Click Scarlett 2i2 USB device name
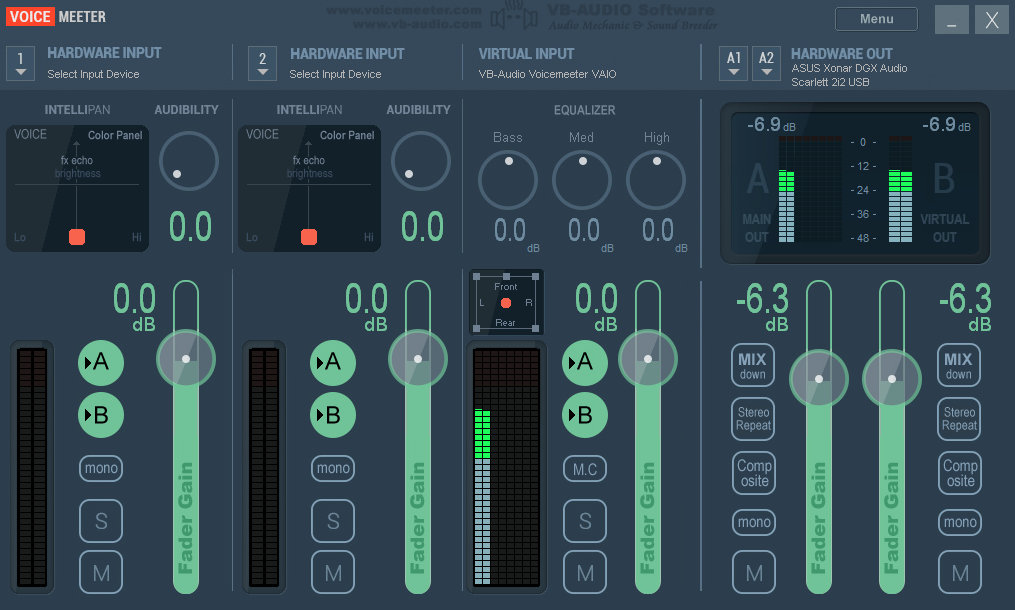The width and height of the screenshot is (1015, 610). point(830,82)
